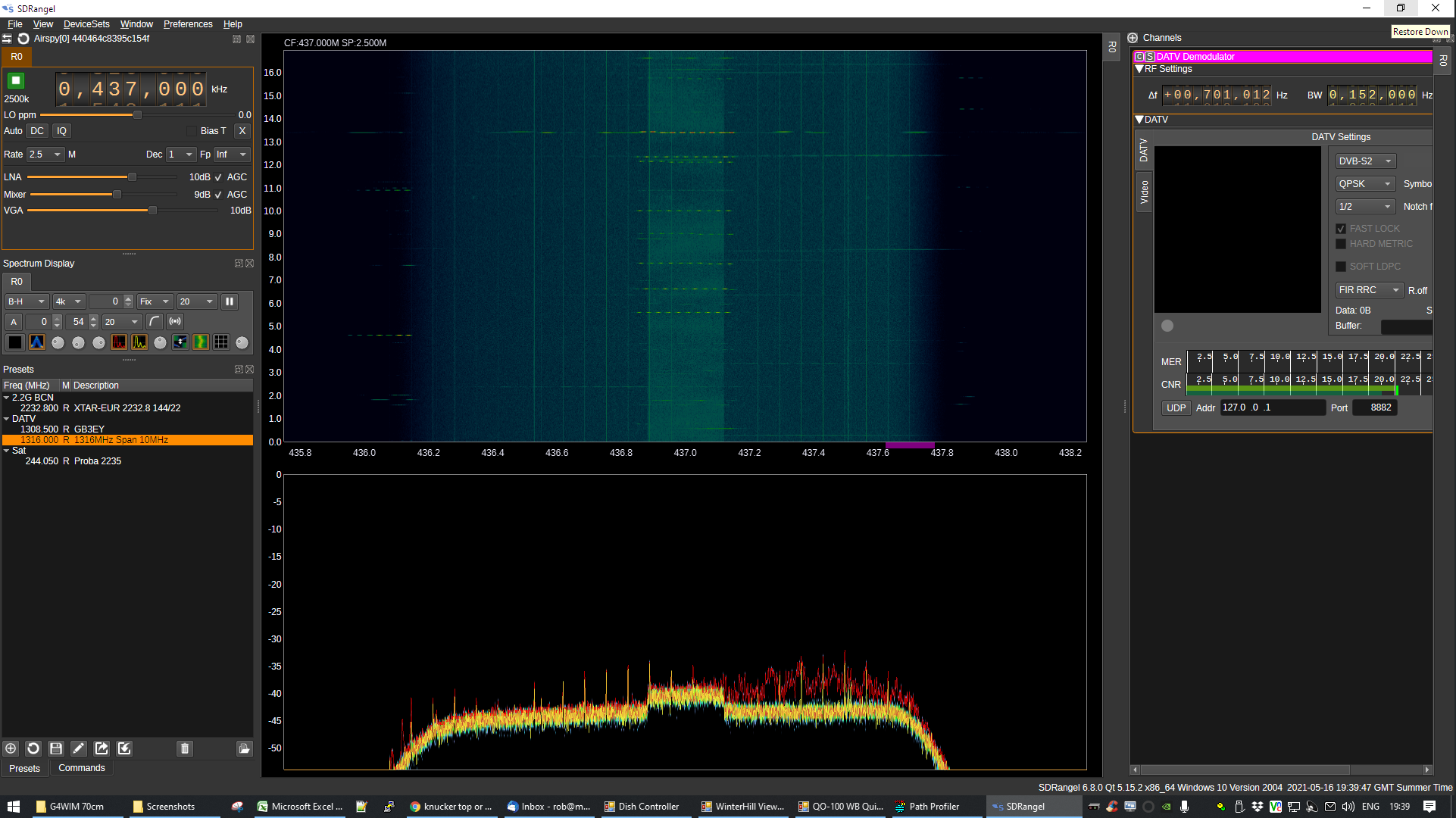Toggle the waterfall display icon

pyautogui.click(x=201, y=342)
